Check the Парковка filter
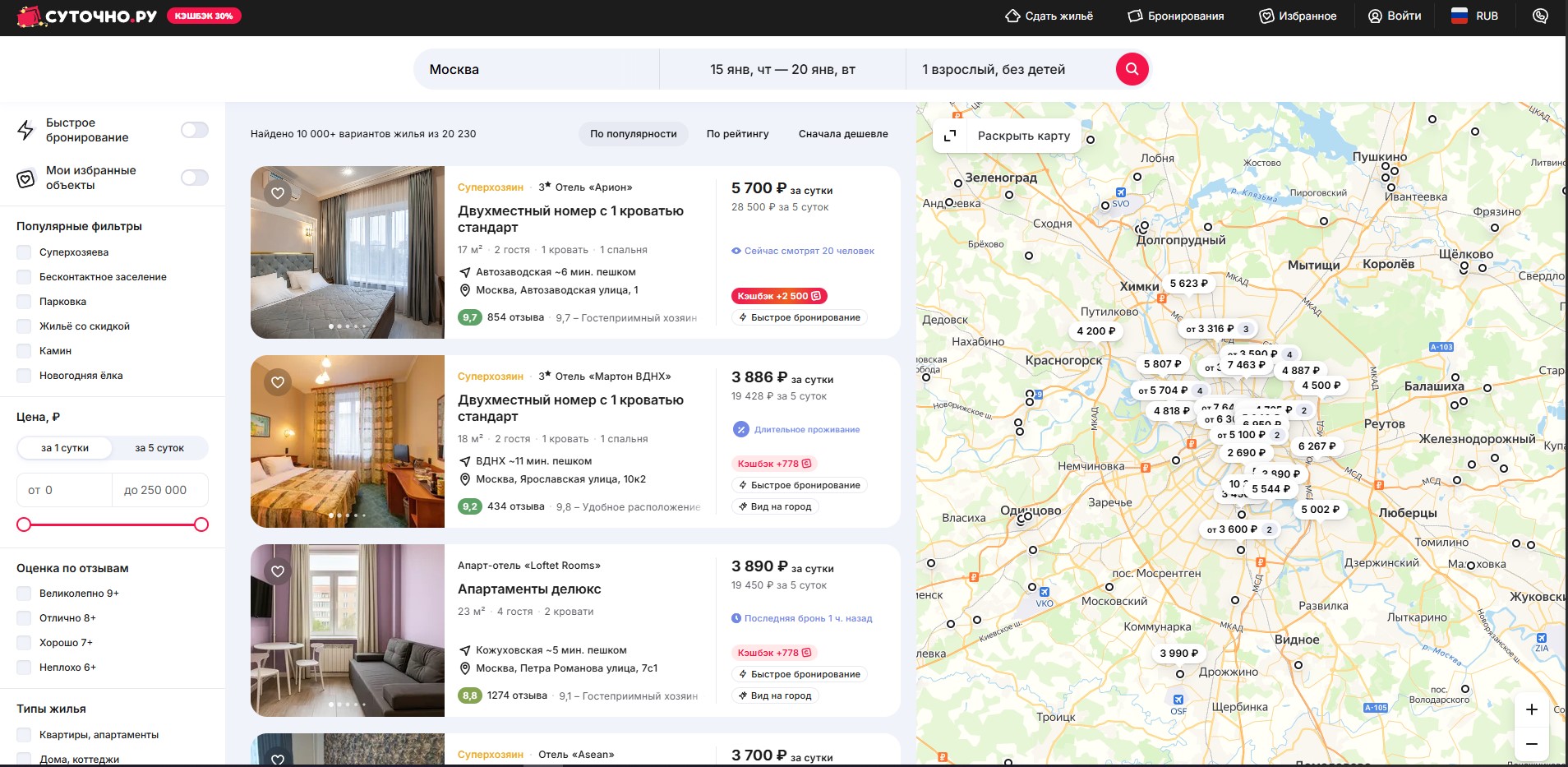Screen dimensions: 1568x767 click(x=25, y=302)
